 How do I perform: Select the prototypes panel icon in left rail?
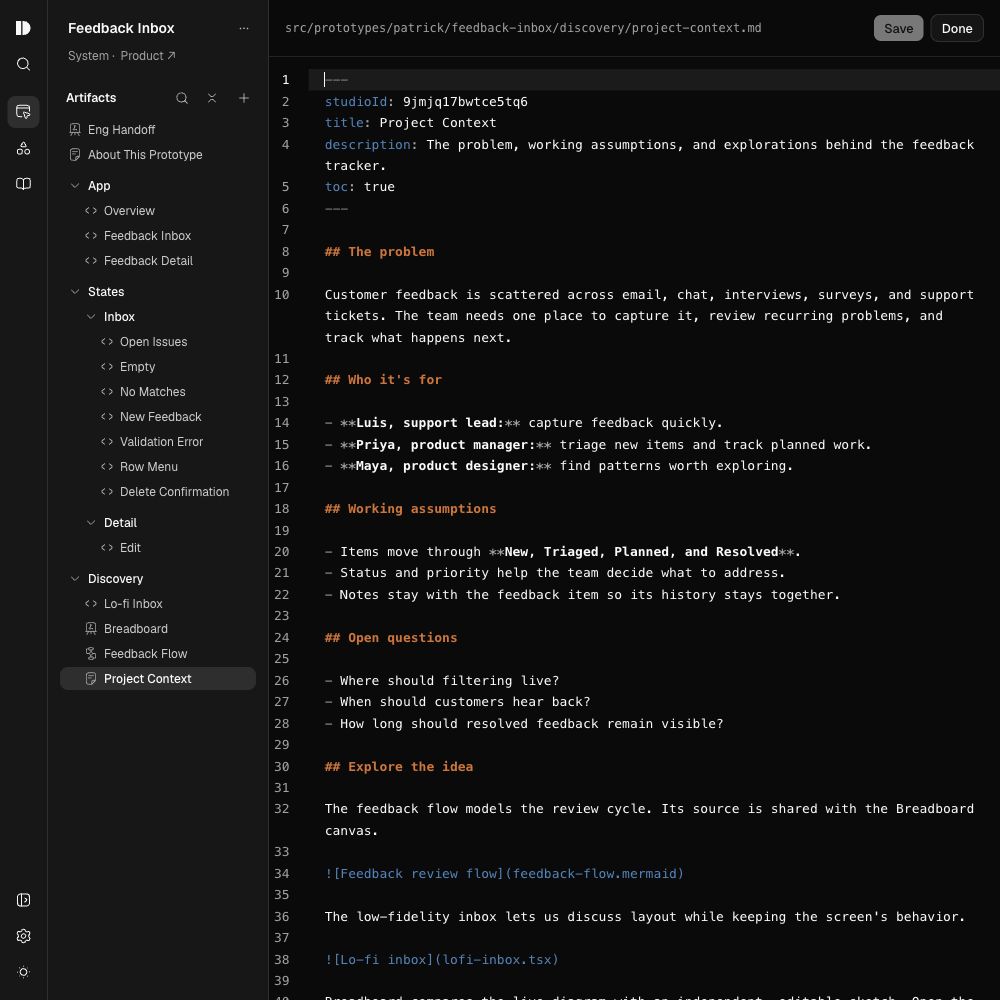23,112
